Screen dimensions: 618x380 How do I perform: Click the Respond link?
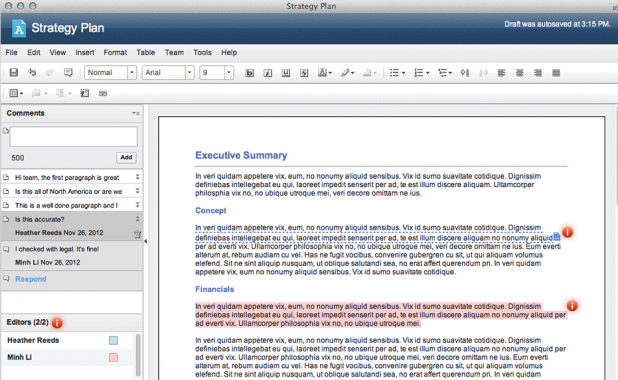(x=31, y=279)
